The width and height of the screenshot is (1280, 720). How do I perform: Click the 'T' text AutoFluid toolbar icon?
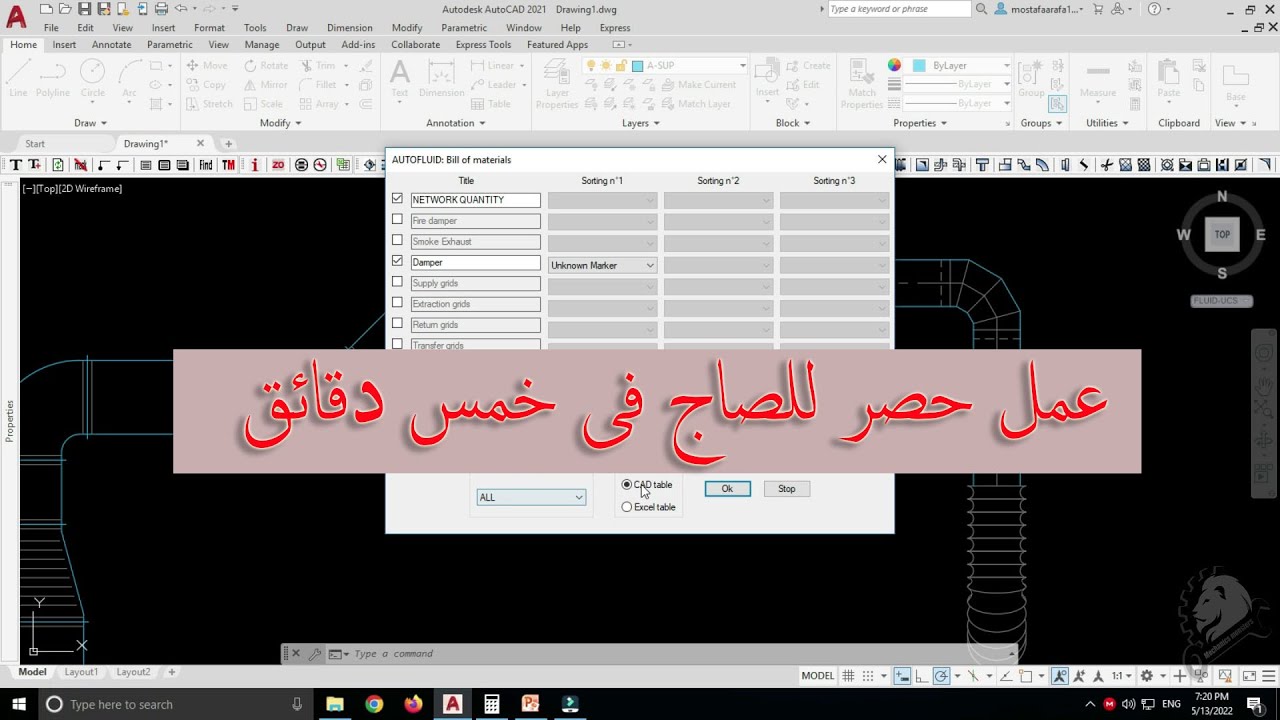(14, 165)
